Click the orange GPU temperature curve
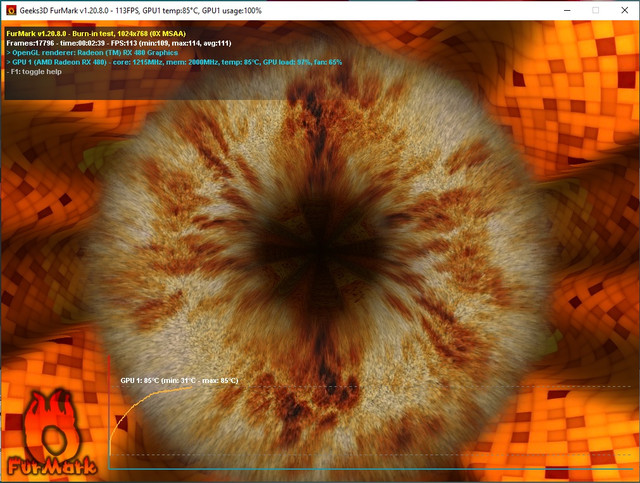The image size is (640, 483). (139, 402)
